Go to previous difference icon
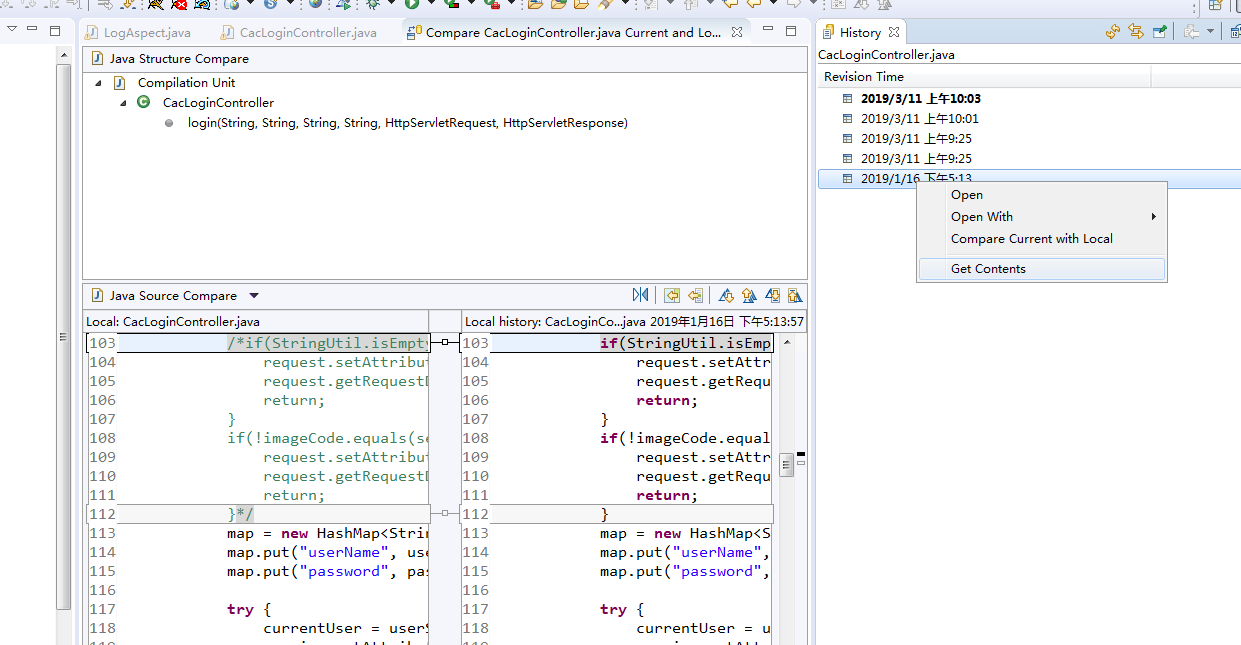 pyautogui.click(x=749, y=295)
